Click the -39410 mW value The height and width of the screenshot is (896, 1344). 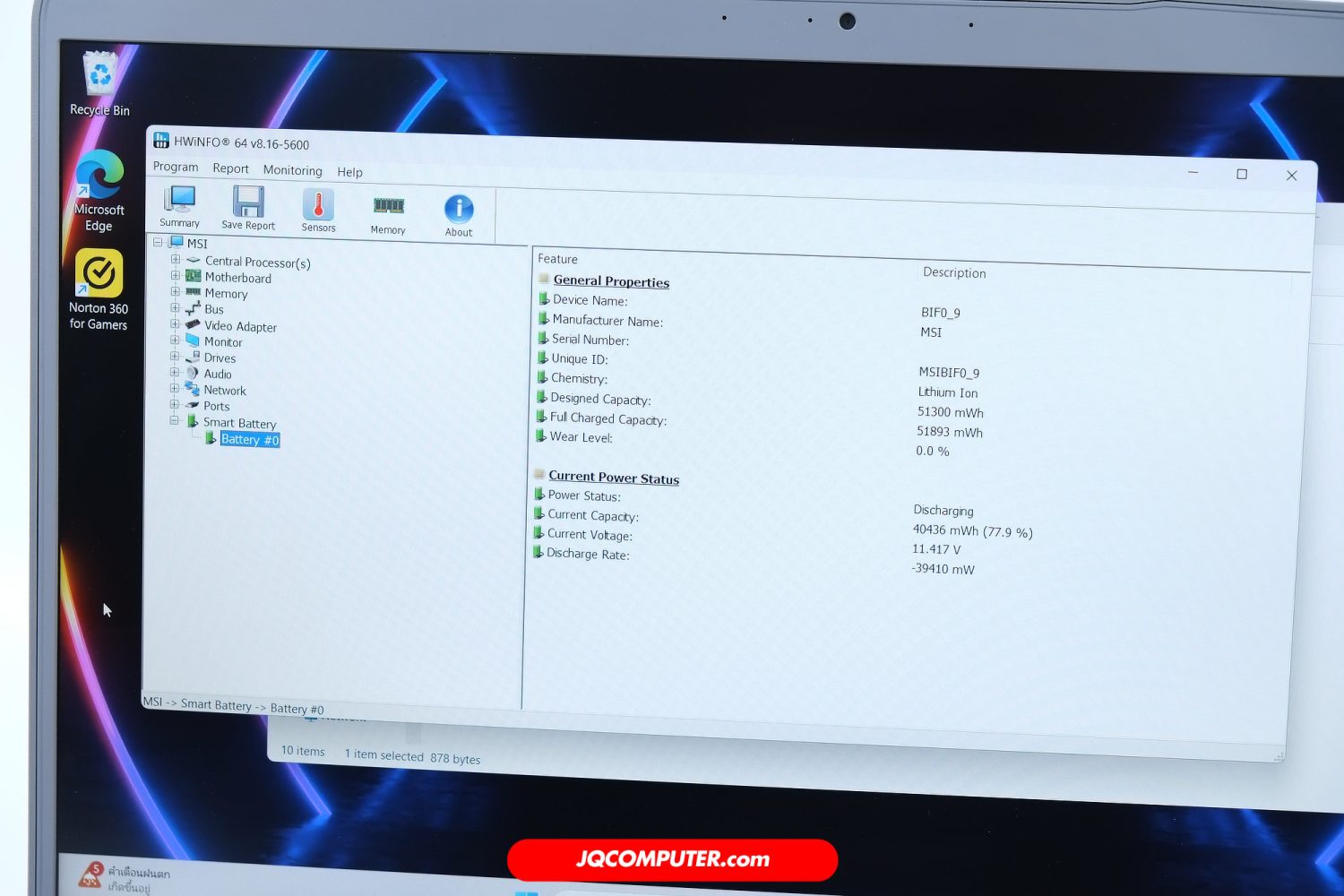pyautogui.click(x=943, y=569)
